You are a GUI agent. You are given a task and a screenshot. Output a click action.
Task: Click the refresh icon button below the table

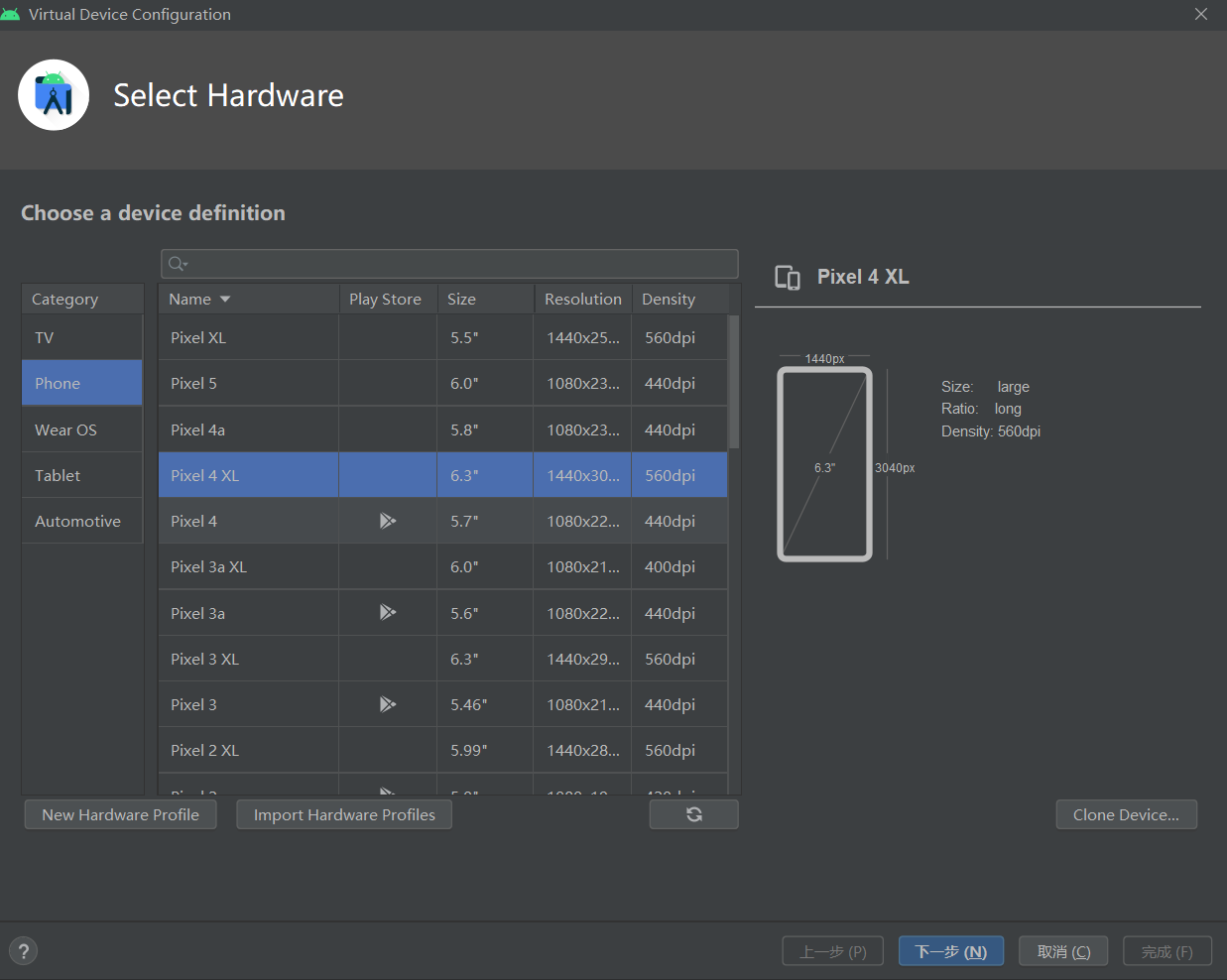693,814
